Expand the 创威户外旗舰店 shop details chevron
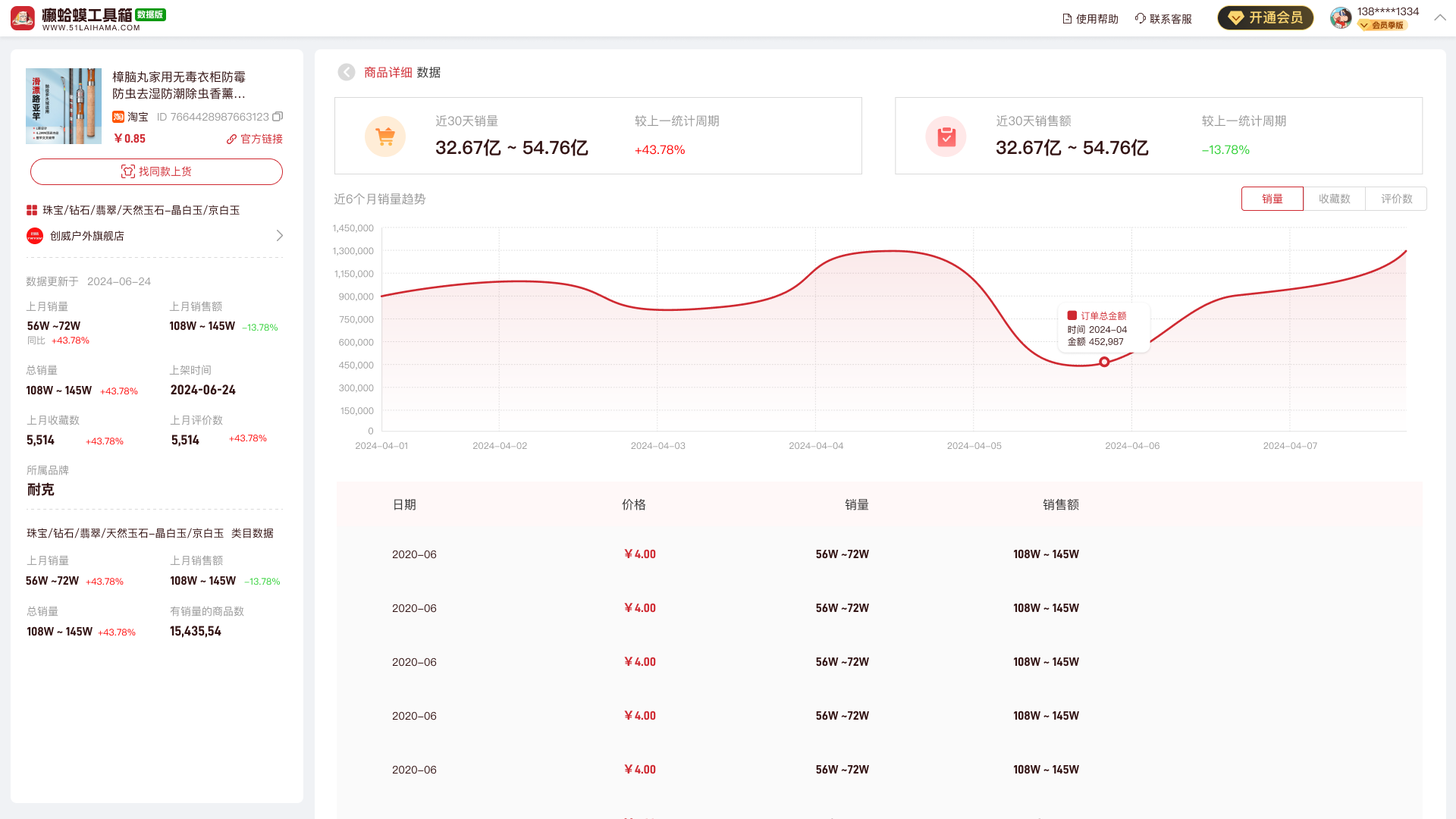Image resolution: width=1456 pixels, height=819 pixels. (281, 236)
